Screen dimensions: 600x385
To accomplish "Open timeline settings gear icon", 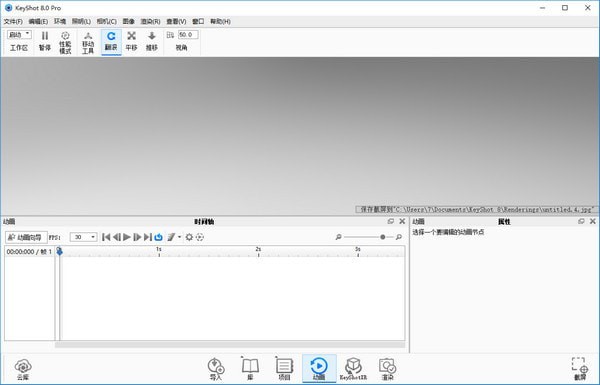I will (189, 237).
